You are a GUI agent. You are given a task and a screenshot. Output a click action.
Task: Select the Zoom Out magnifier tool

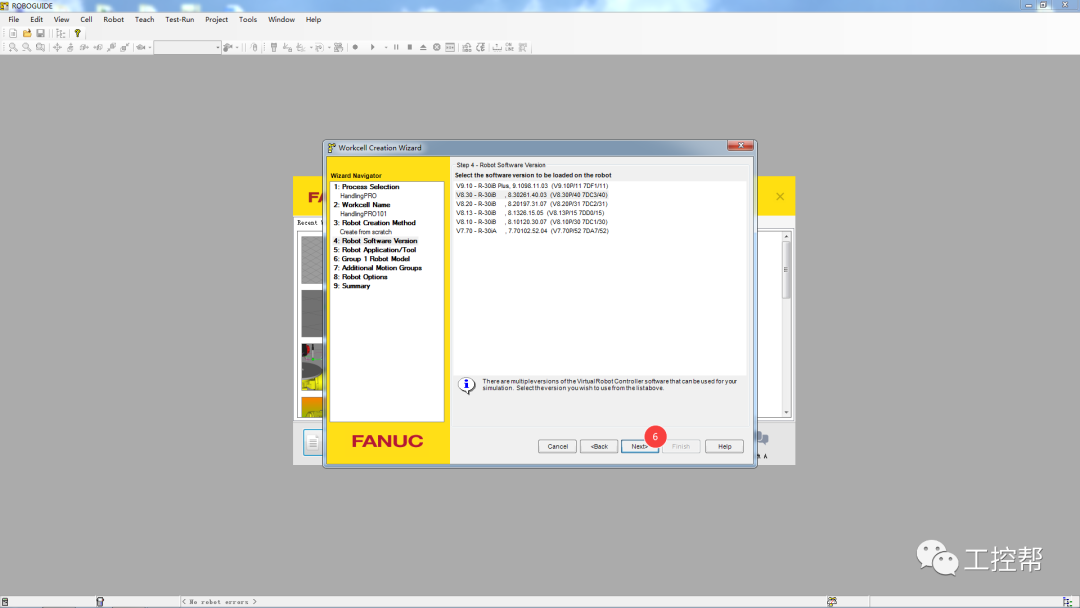coord(26,48)
